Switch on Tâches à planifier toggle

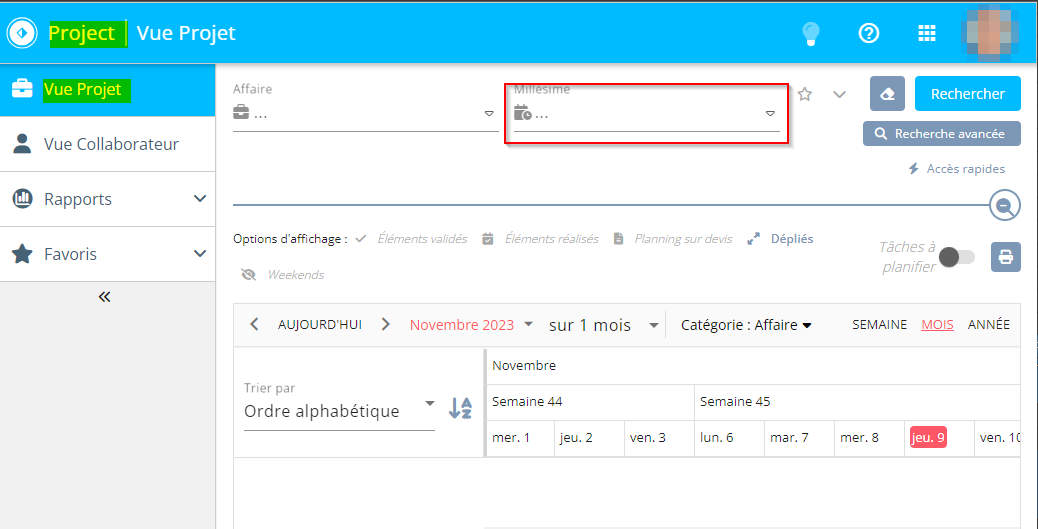pyautogui.click(x=958, y=257)
